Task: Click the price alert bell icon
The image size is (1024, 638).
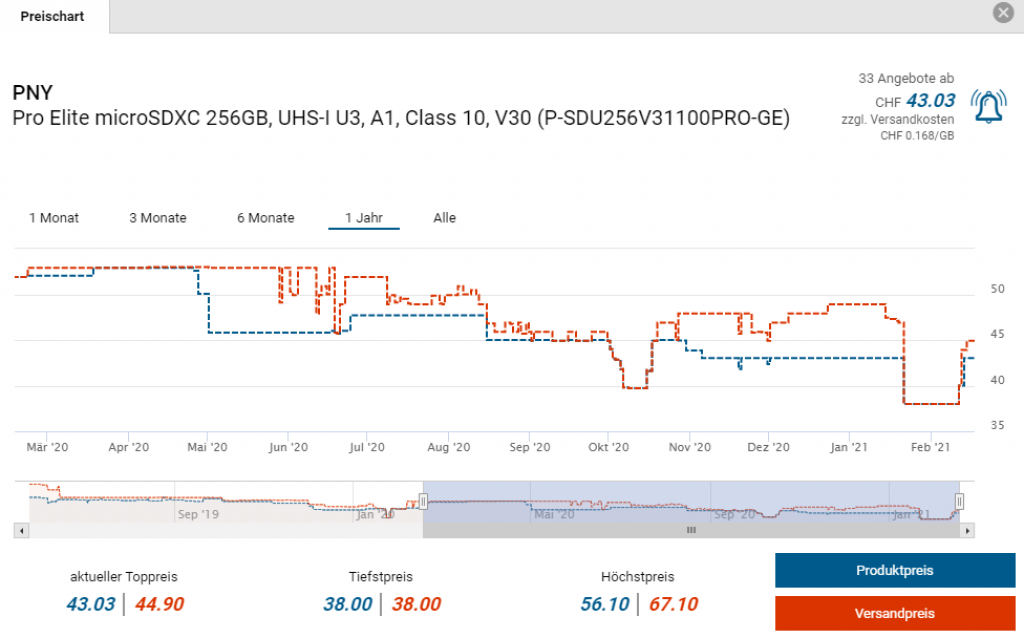Action: 989,105
